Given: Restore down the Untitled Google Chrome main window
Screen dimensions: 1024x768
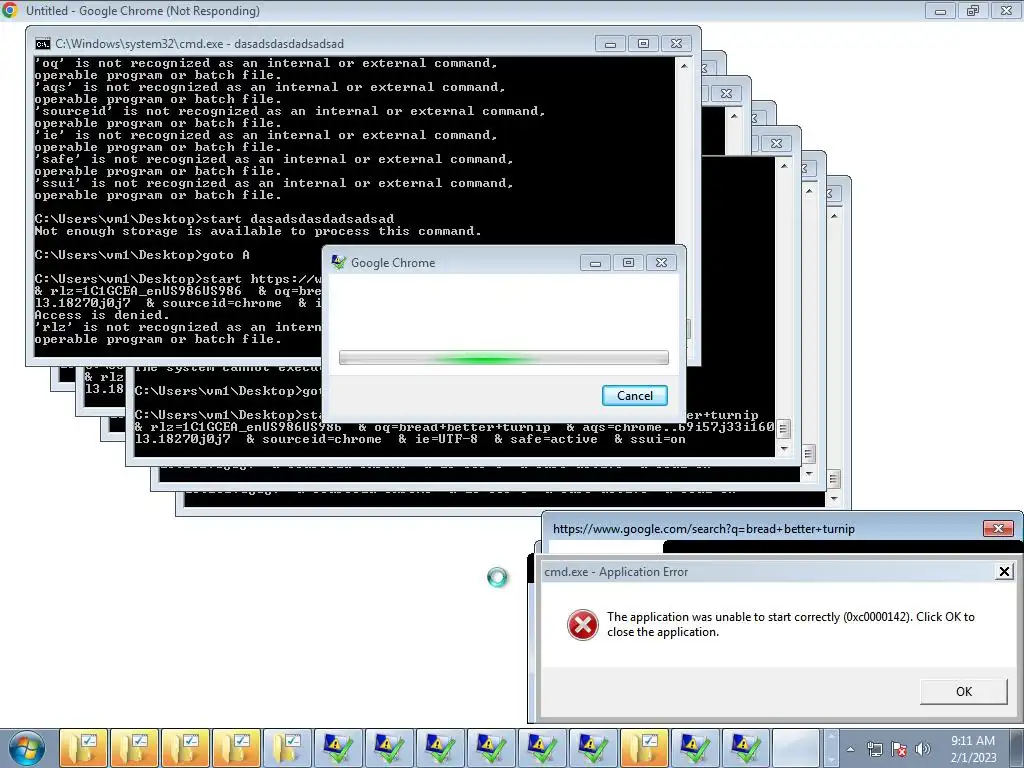Looking at the screenshot, I should click(973, 10).
